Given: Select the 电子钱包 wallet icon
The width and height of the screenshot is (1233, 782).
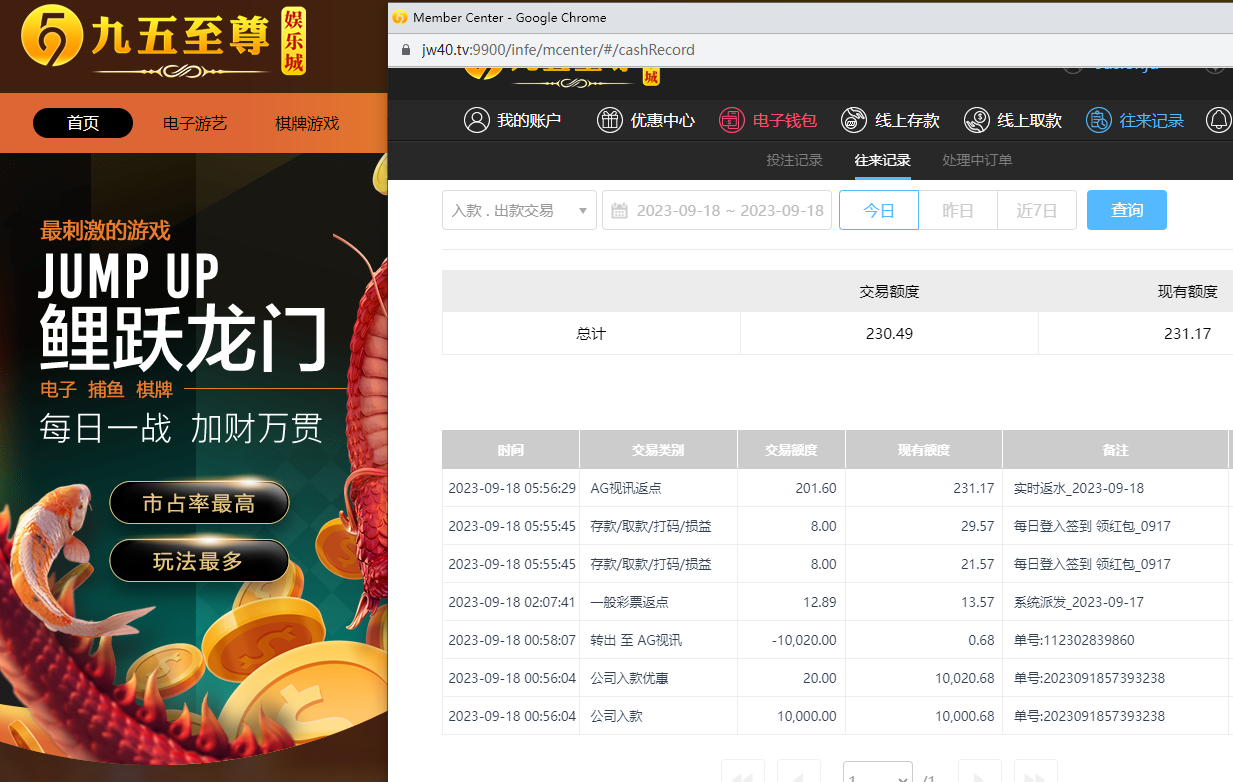Looking at the screenshot, I should [x=732, y=120].
